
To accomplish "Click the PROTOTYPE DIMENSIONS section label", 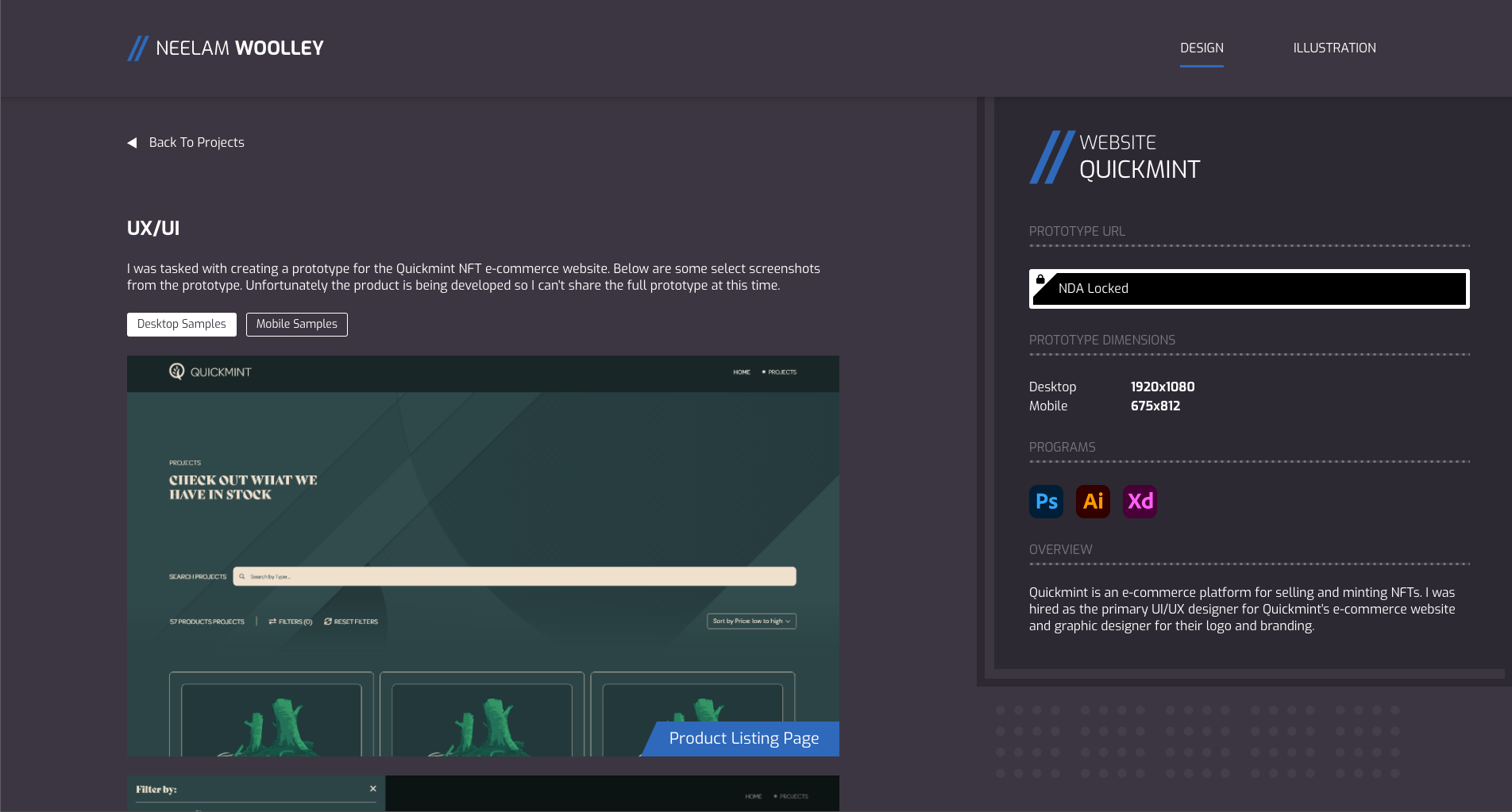I will coord(1102,341).
